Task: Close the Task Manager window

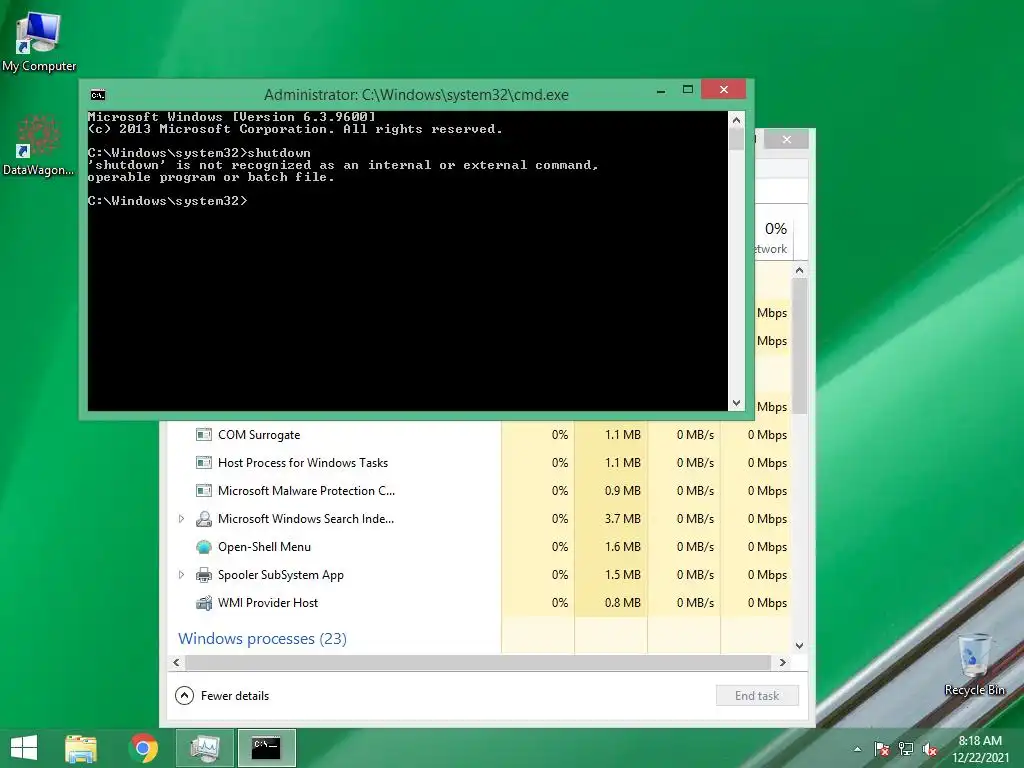Action: click(787, 139)
